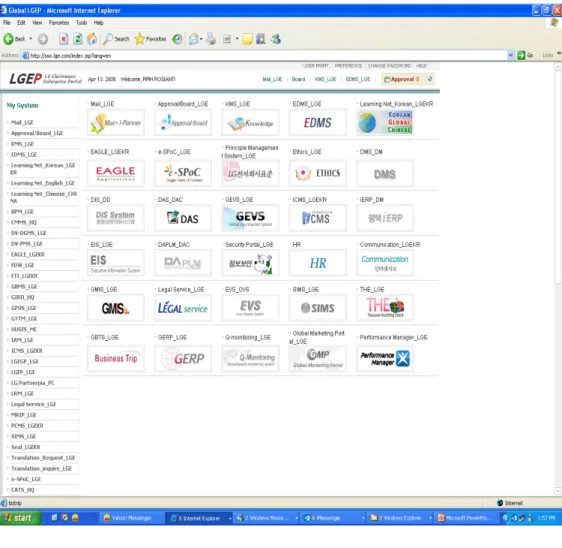
Task: Switch to Yahoo! Messenger on the taskbar
Action: (x=131, y=518)
